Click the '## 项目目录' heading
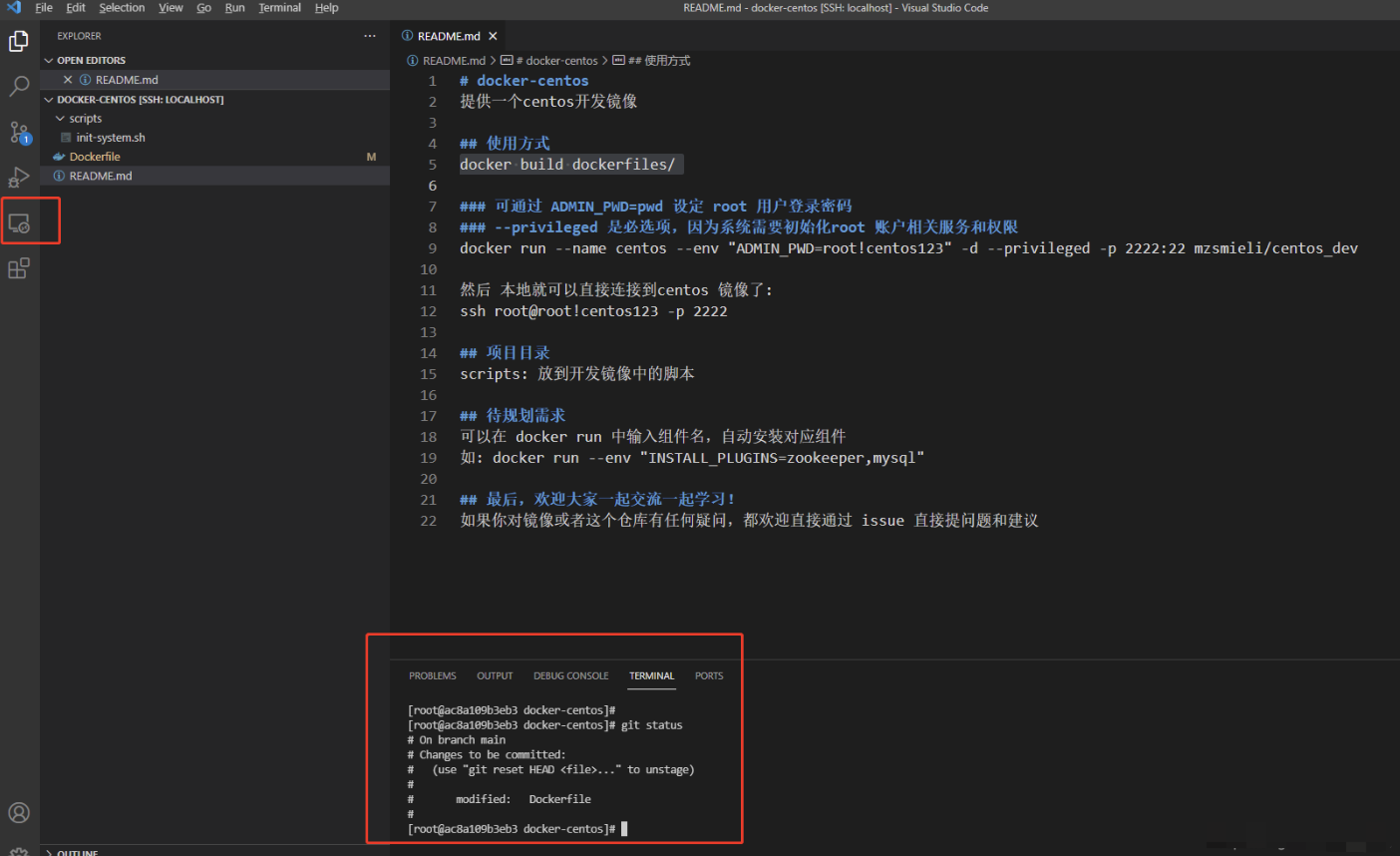 tap(505, 353)
